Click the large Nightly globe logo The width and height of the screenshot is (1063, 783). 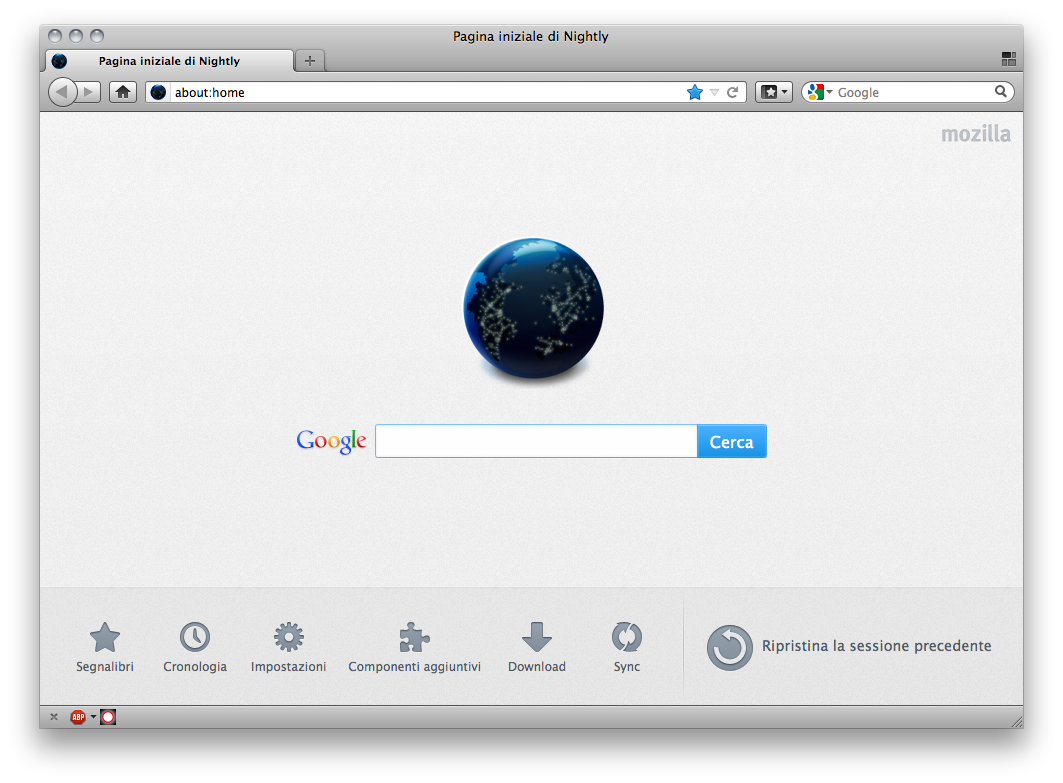coord(534,308)
